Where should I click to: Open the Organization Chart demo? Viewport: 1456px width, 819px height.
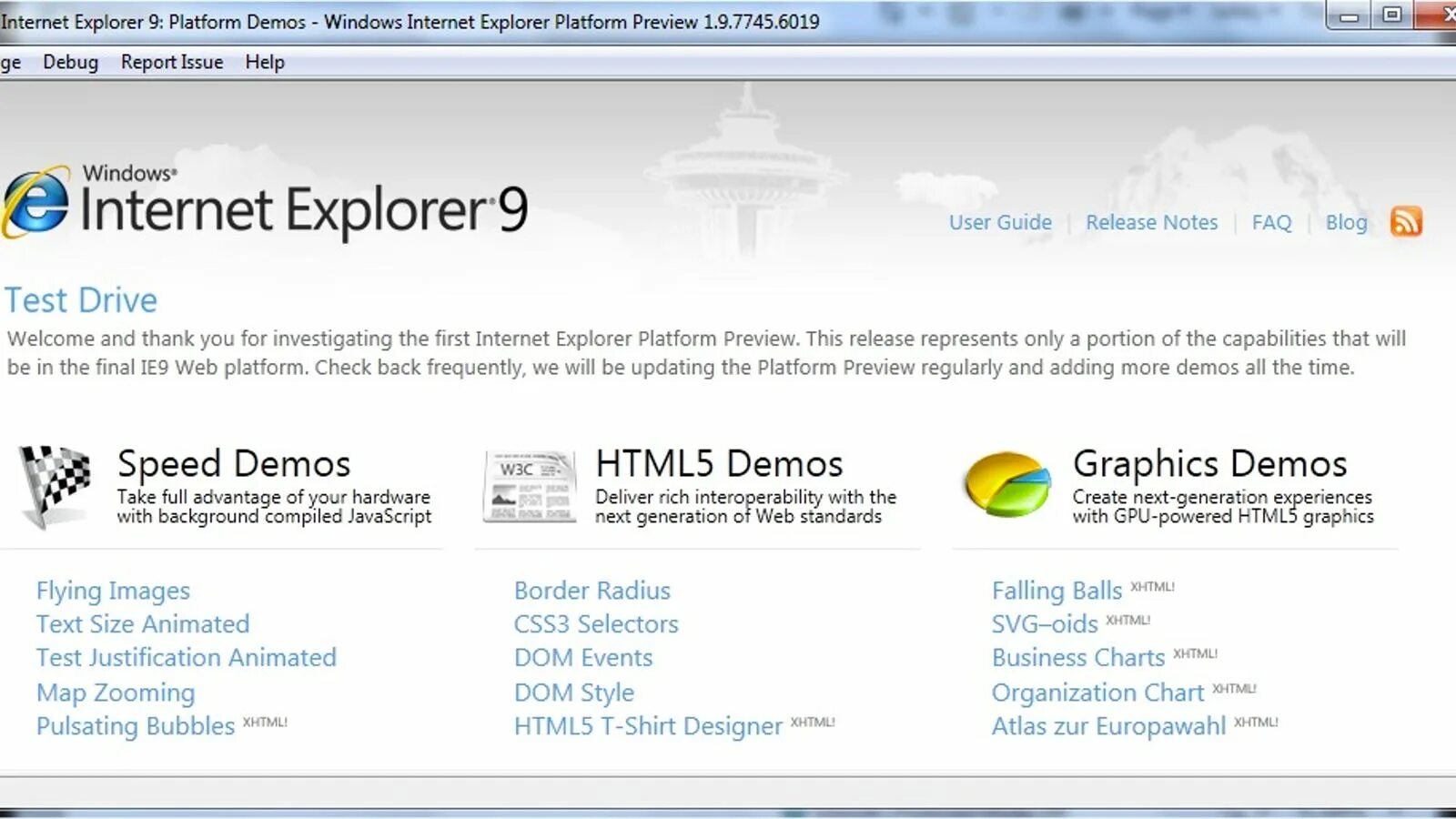(x=1097, y=693)
